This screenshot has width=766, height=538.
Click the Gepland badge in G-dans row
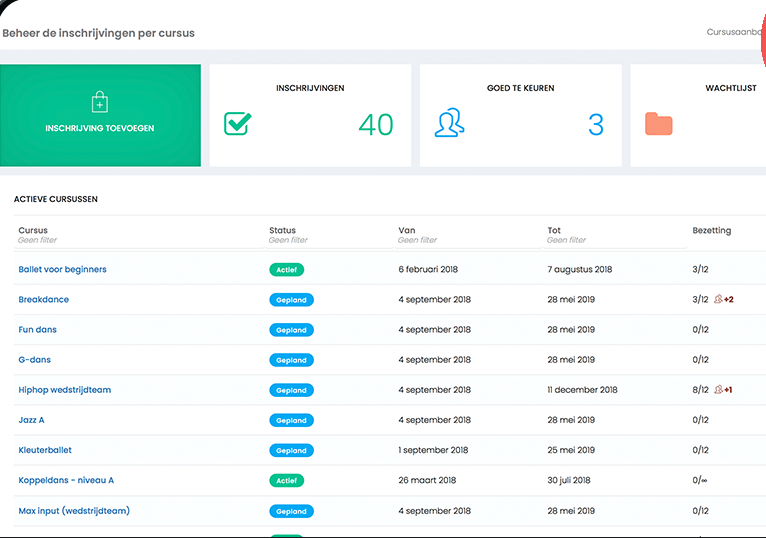click(x=292, y=360)
